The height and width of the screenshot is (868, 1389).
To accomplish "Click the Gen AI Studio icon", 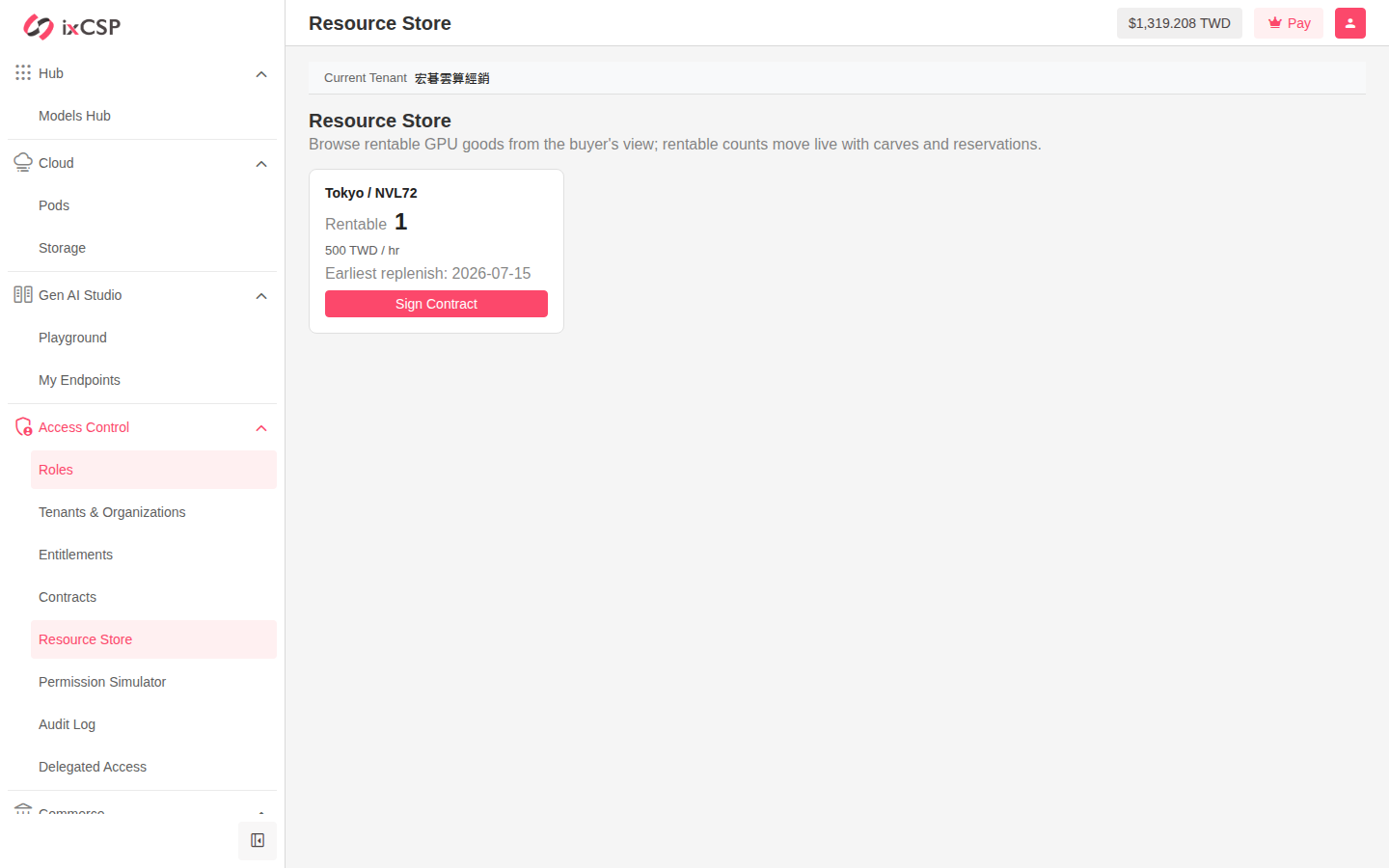I will pyautogui.click(x=23, y=294).
